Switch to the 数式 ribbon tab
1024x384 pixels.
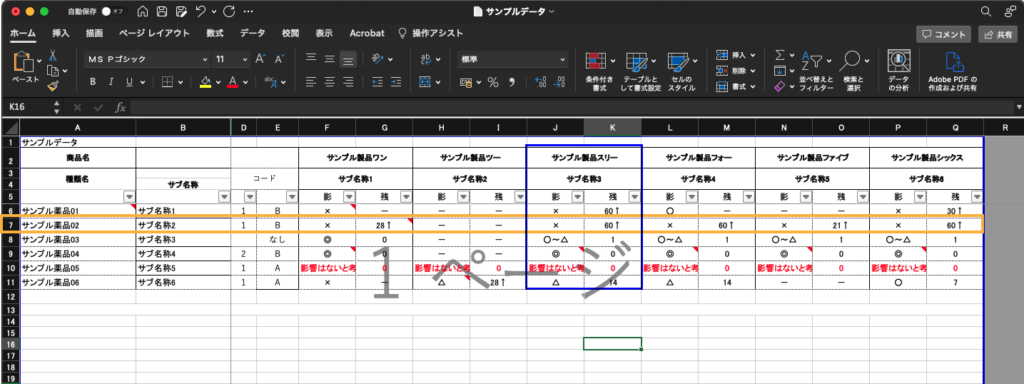(x=215, y=33)
